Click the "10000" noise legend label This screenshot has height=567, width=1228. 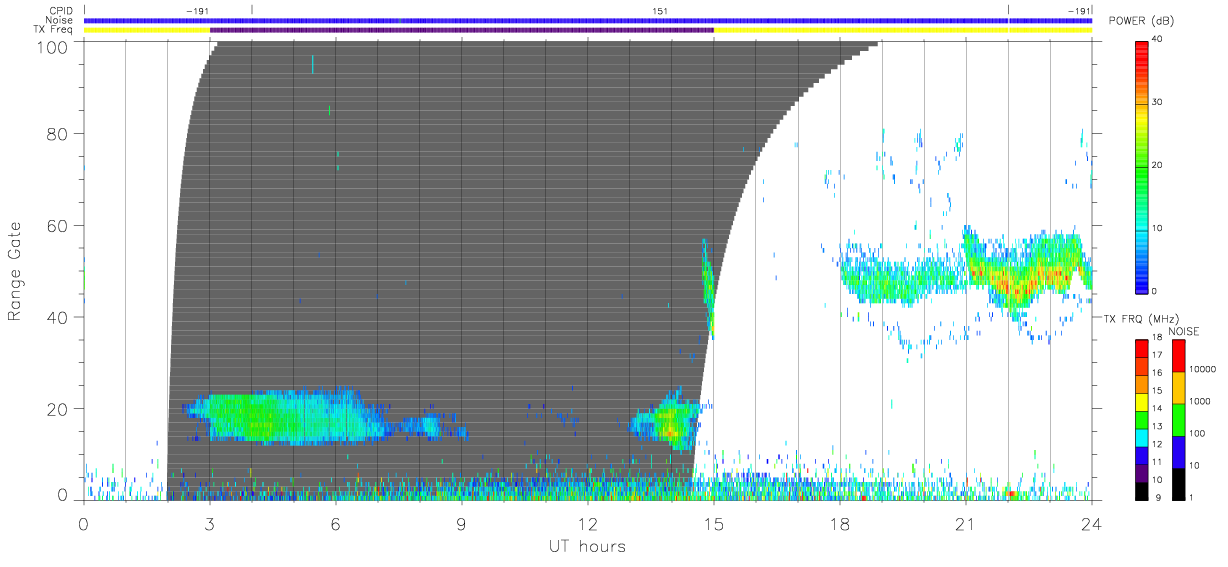1204,371
